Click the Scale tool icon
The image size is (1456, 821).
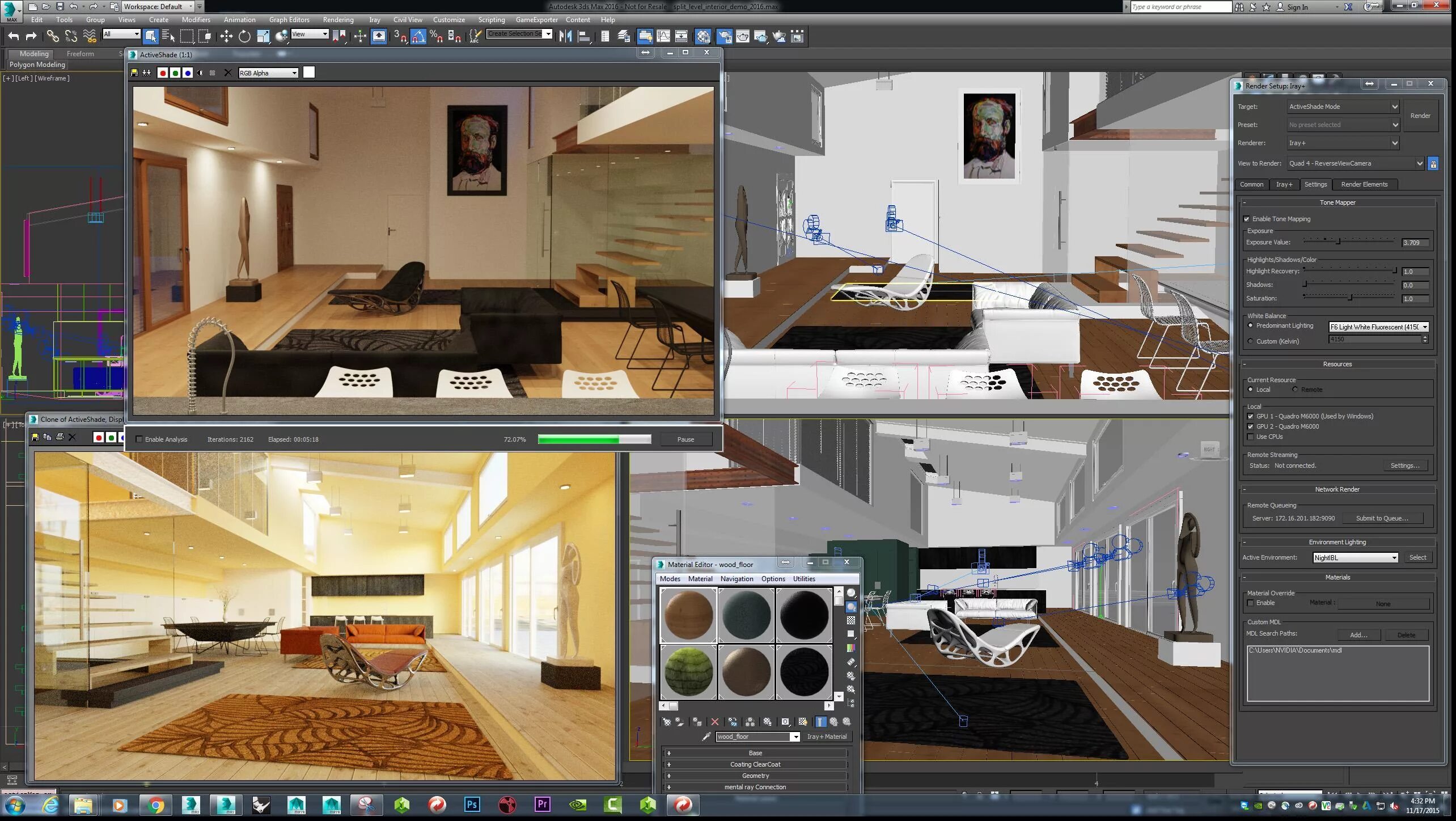[x=261, y=37]
